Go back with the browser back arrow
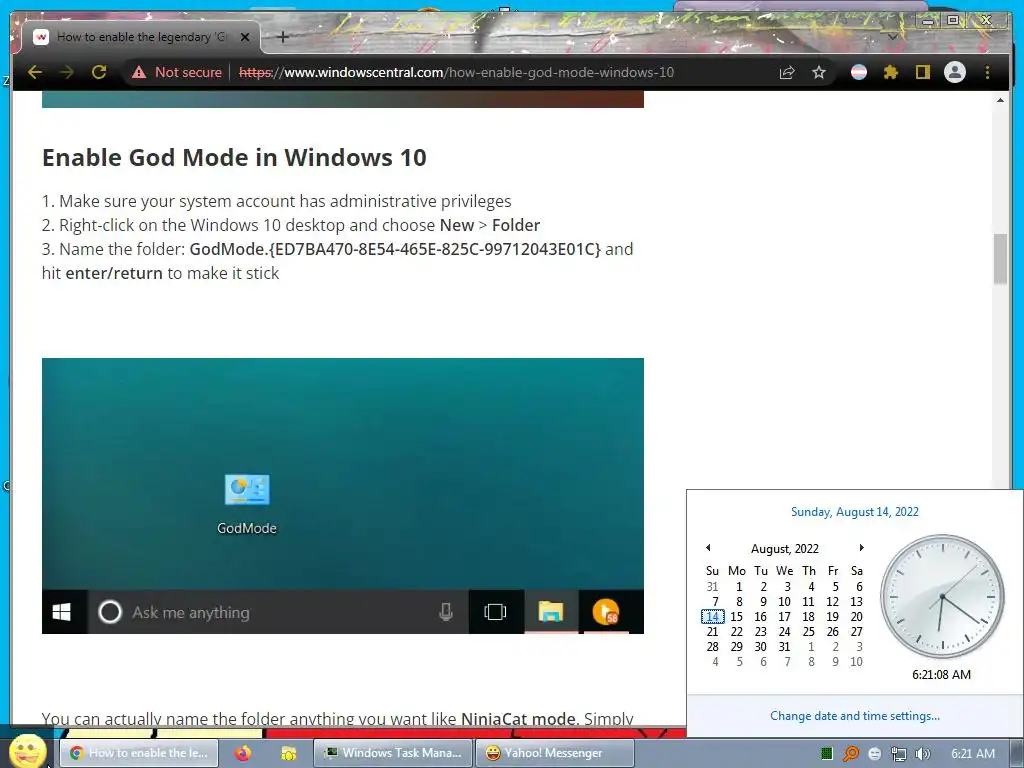This screenshot has height=768, width=1024. pyautogui.click(x=35, y=72)
